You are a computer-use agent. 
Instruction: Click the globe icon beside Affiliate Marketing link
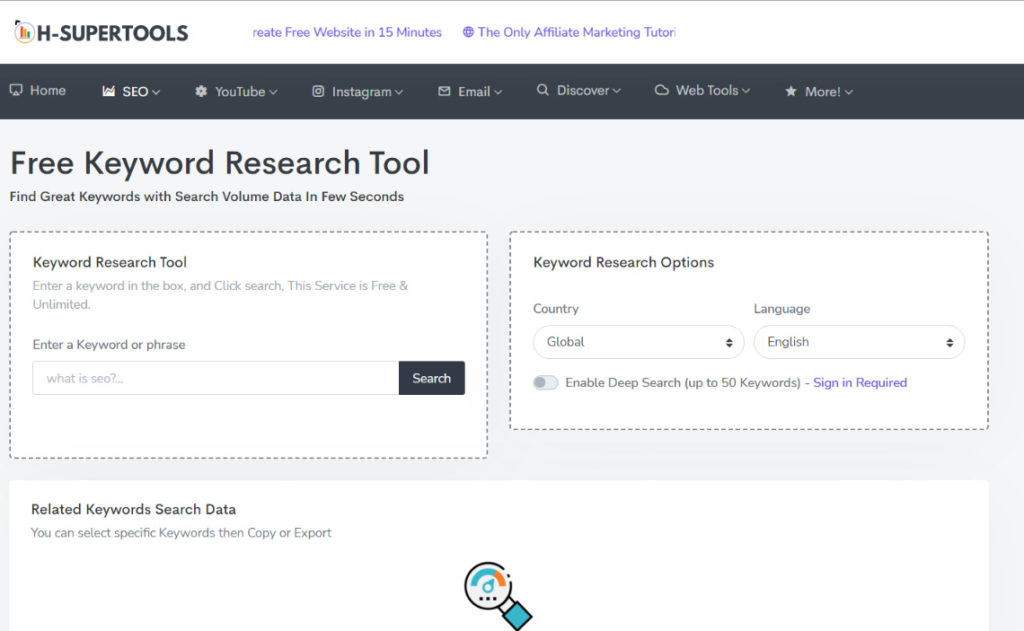(468, 32)
